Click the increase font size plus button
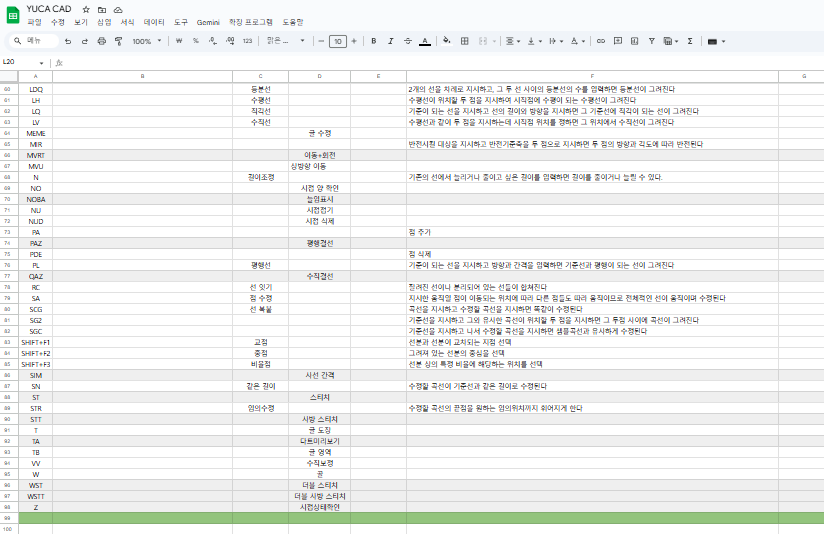This screenshot has width=824, height=534. (355, 41)
